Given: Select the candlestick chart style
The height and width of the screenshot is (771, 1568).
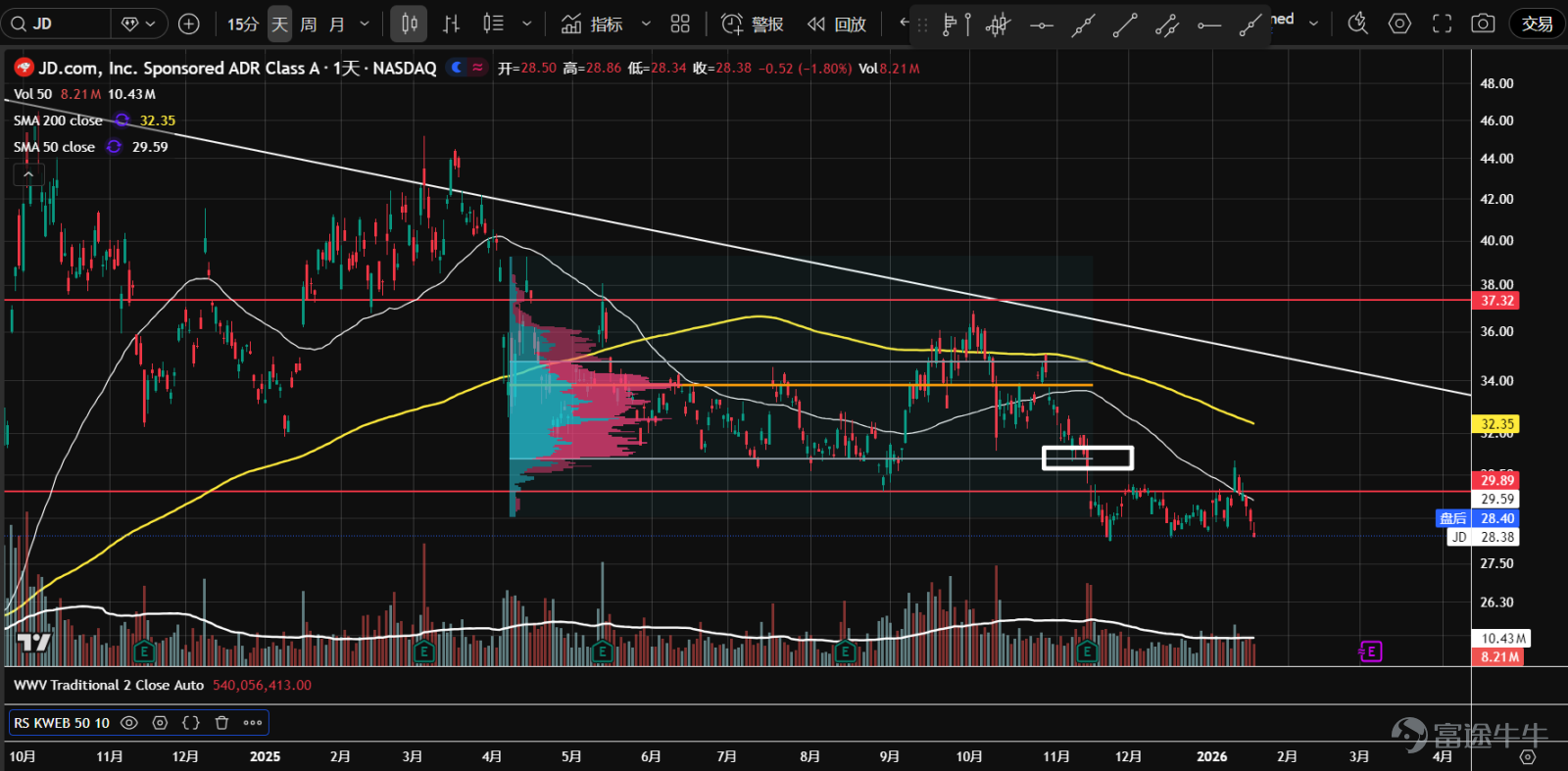Looking at the screenshot, I should pyautogui.click(x=409, y=24).
